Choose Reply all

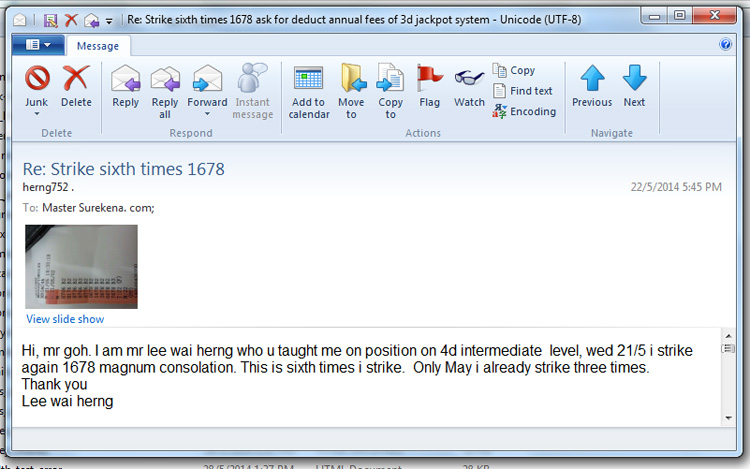[x=165, y=92]
